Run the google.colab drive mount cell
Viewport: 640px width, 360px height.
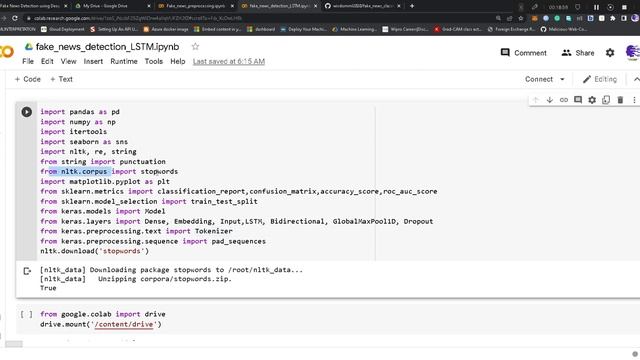click(x=27, y=314)
